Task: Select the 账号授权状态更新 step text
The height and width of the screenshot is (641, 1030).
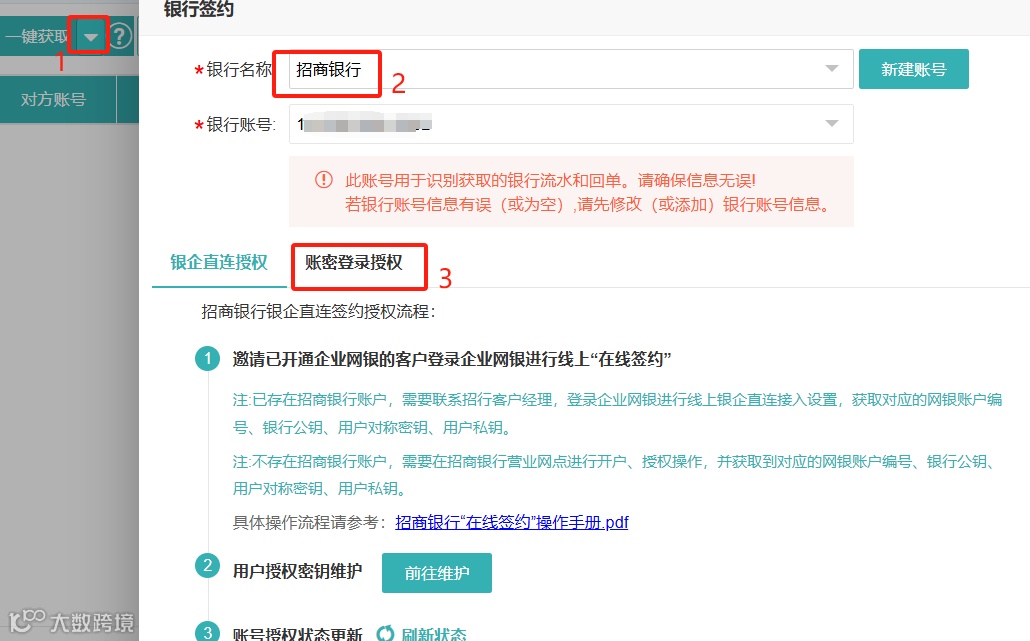Action: click(x=298, y=634)
